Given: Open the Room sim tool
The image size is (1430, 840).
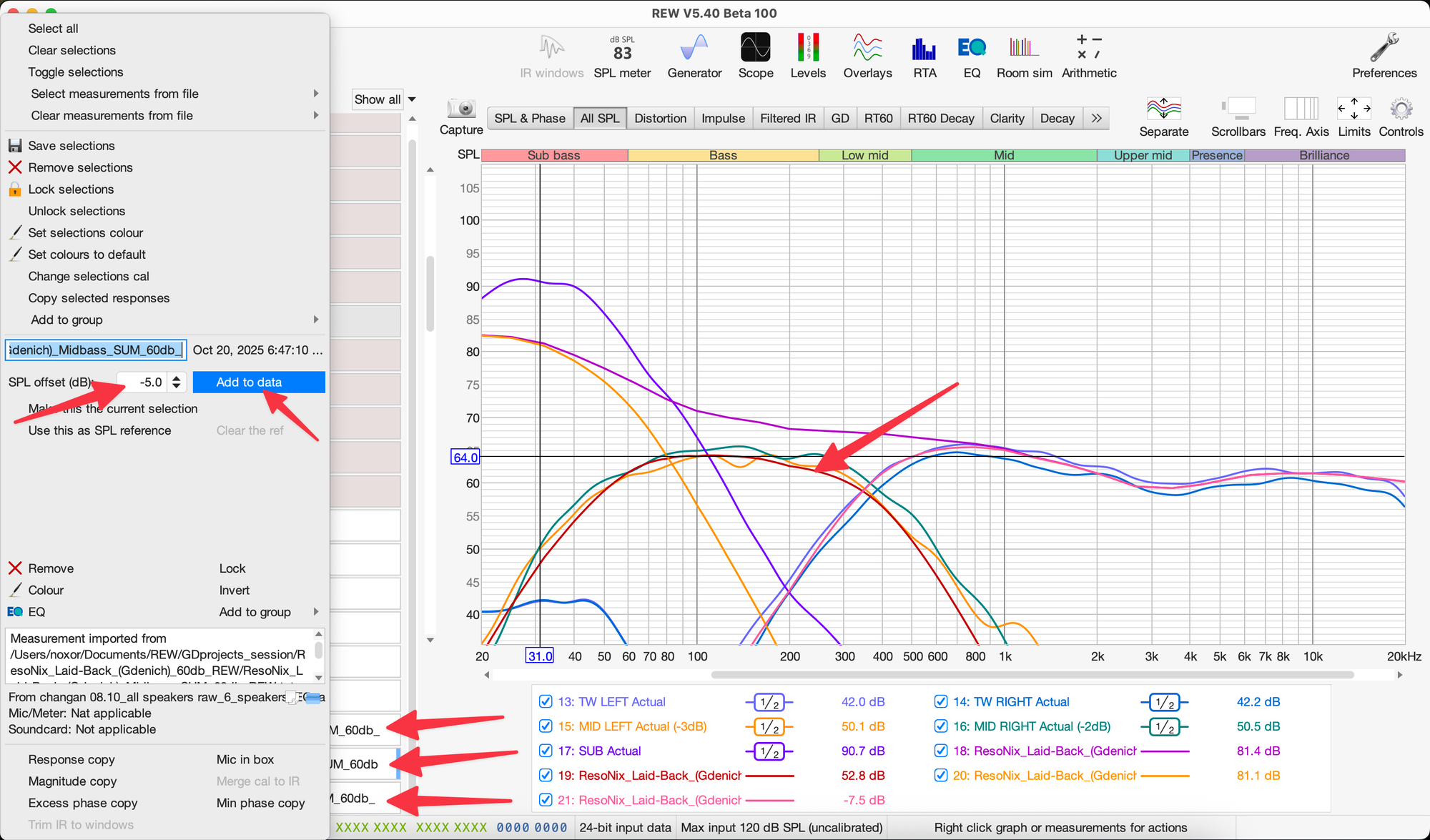Looking at the screenshot, I should click(x=1024, y=56).
